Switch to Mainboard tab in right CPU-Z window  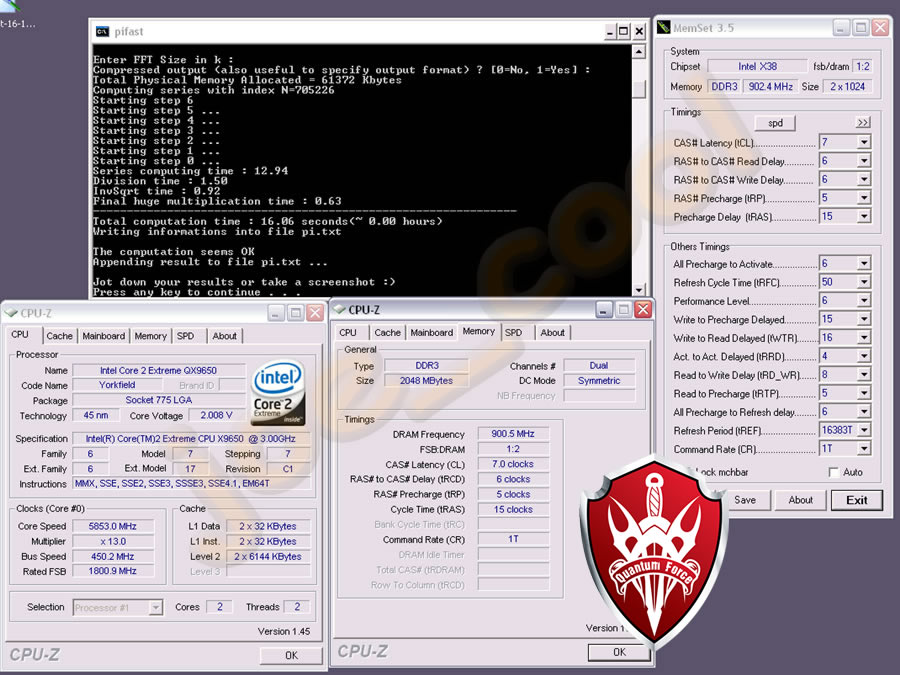point(432,332)
